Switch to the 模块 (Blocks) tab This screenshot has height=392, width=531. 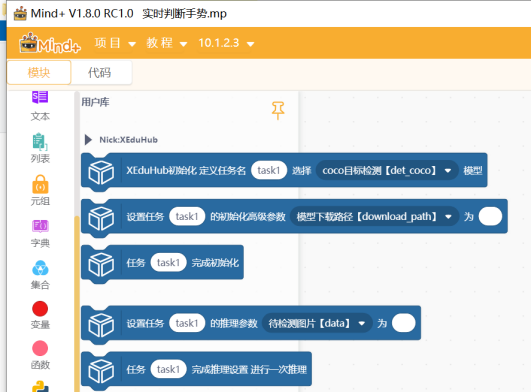39,72
